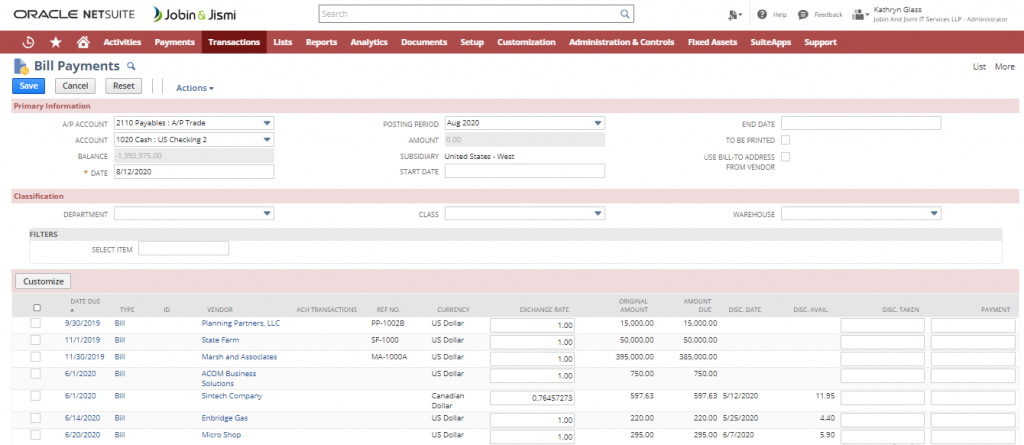Viewport: 1024px width, 445px height.
Task: Open the Fixed Assets menu
Action: click(x=712, y=42)
